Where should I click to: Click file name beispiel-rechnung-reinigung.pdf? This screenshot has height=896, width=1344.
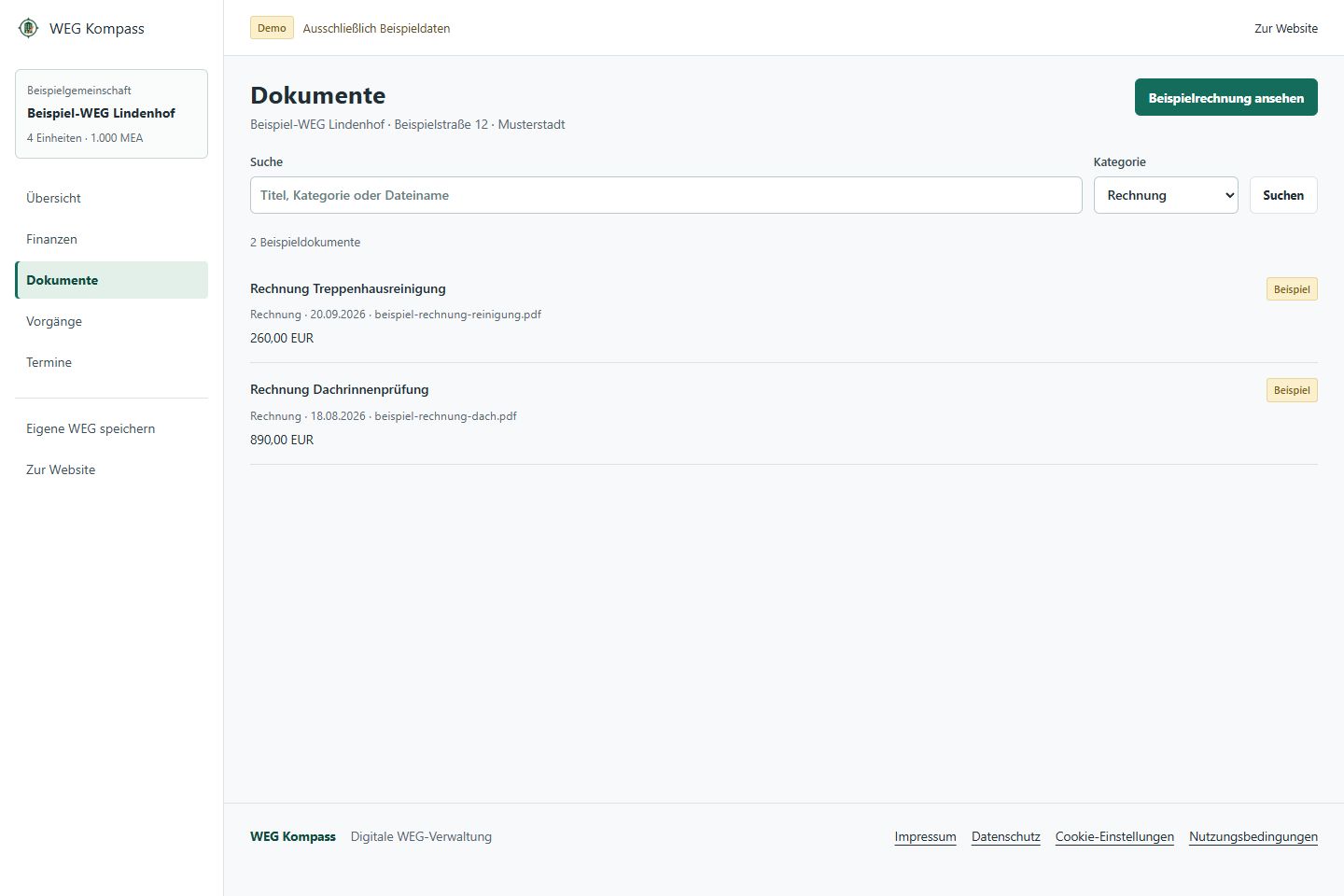pyautogui.click(x=458, y=315)
